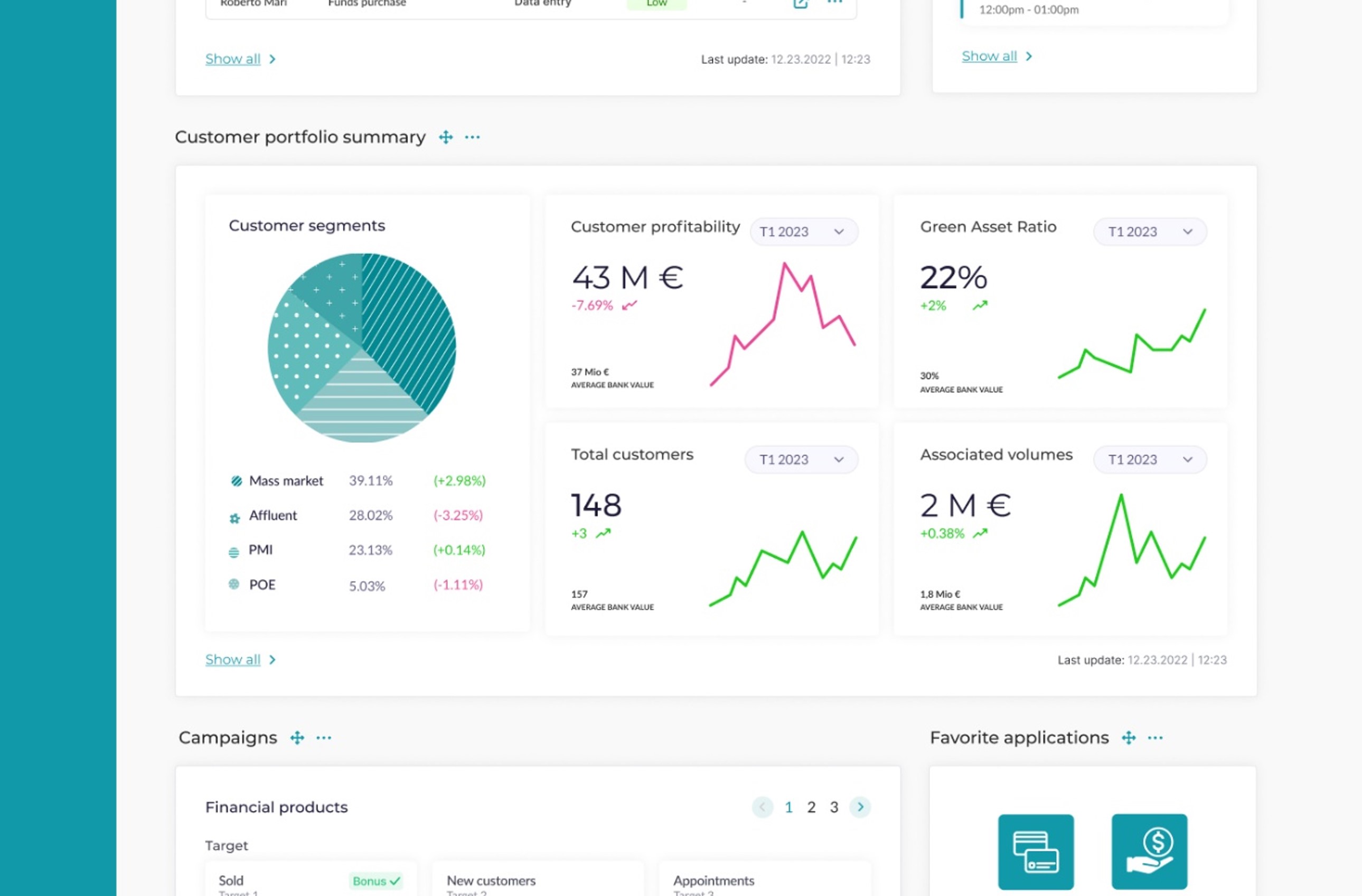Screen dimensions: 1362x896
Task: Open the money-in-hand favorite application
Action: pyautogui.click(x=1149, y=852)
